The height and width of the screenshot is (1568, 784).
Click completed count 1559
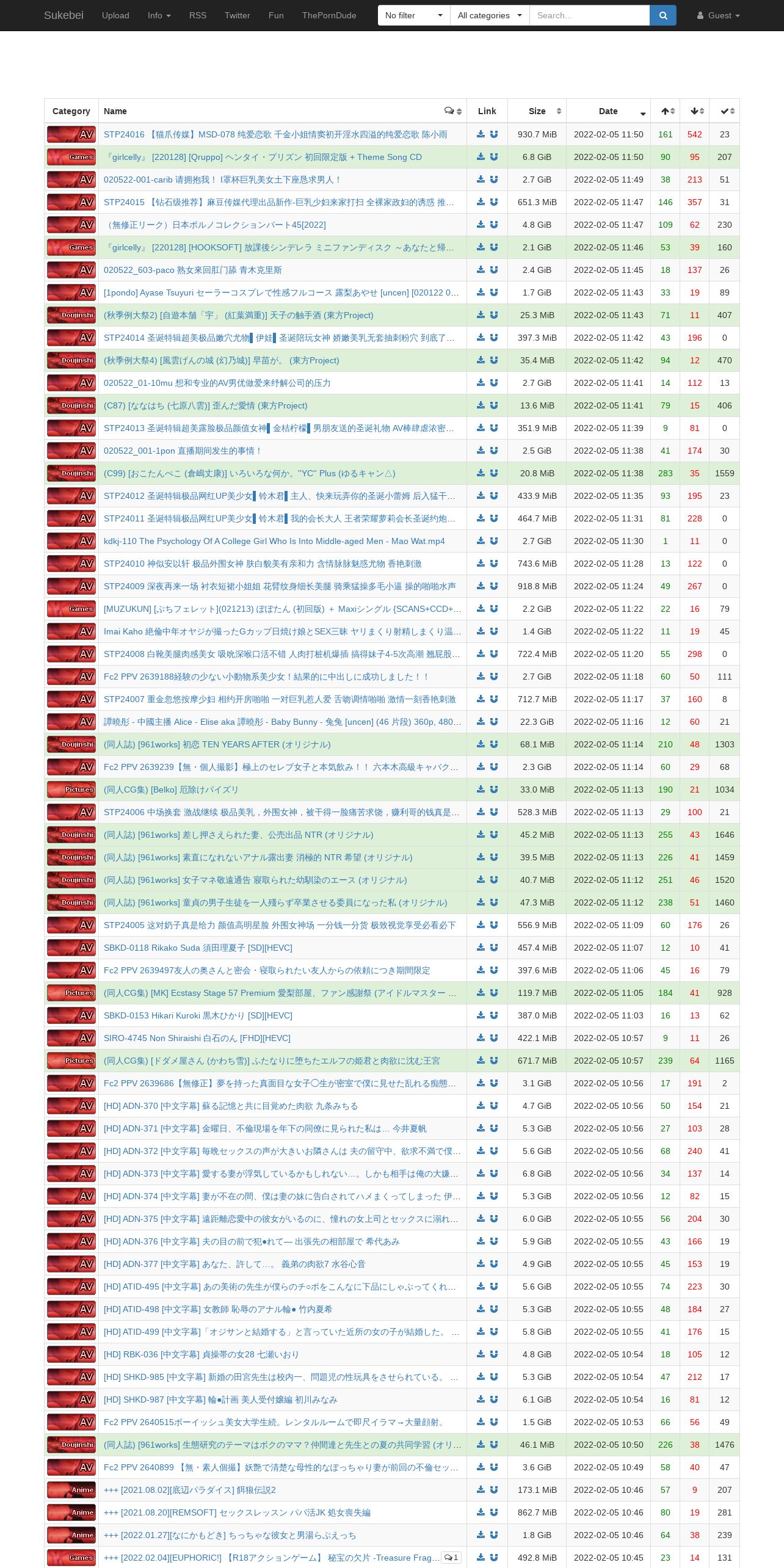pyautogui.click(x=725, y=473)
